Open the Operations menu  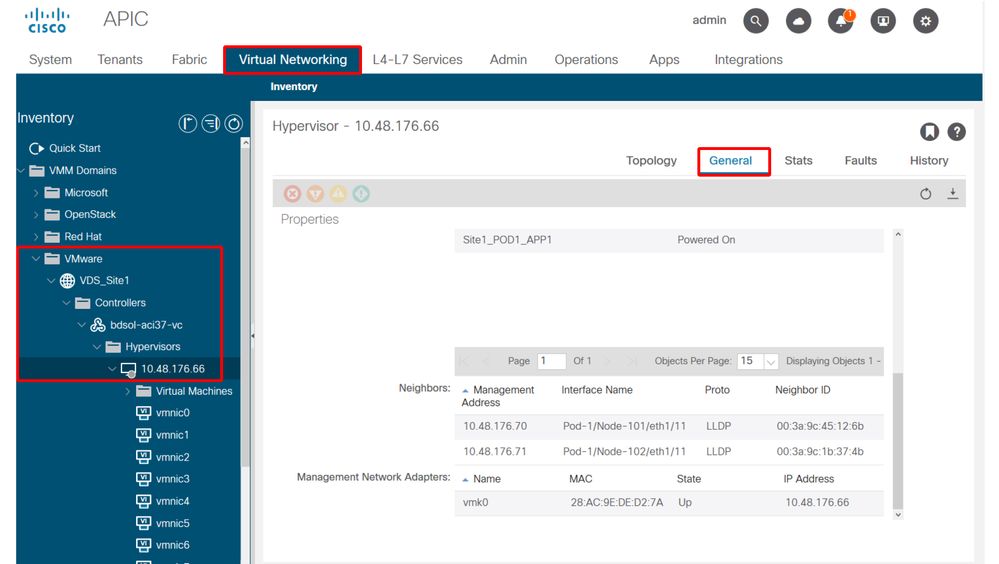[x=586, y=59]
